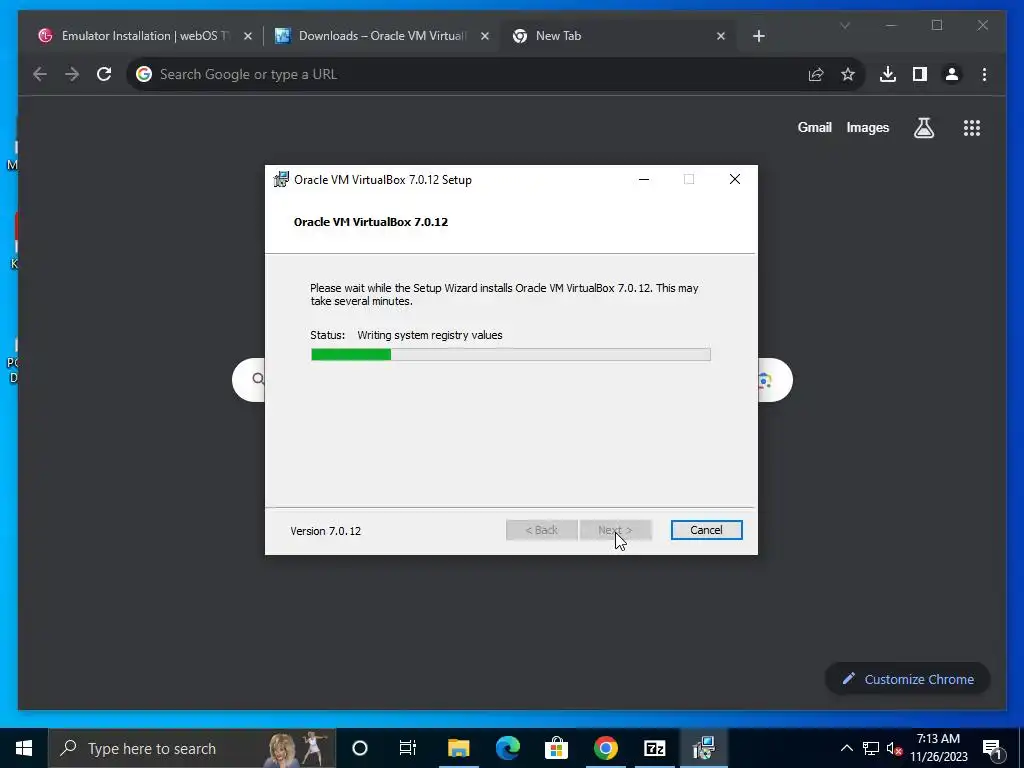The height and width of the screenshot is (768, 1024).
Task: Click the search magnifier in Google search box
Action: (259, 379)
